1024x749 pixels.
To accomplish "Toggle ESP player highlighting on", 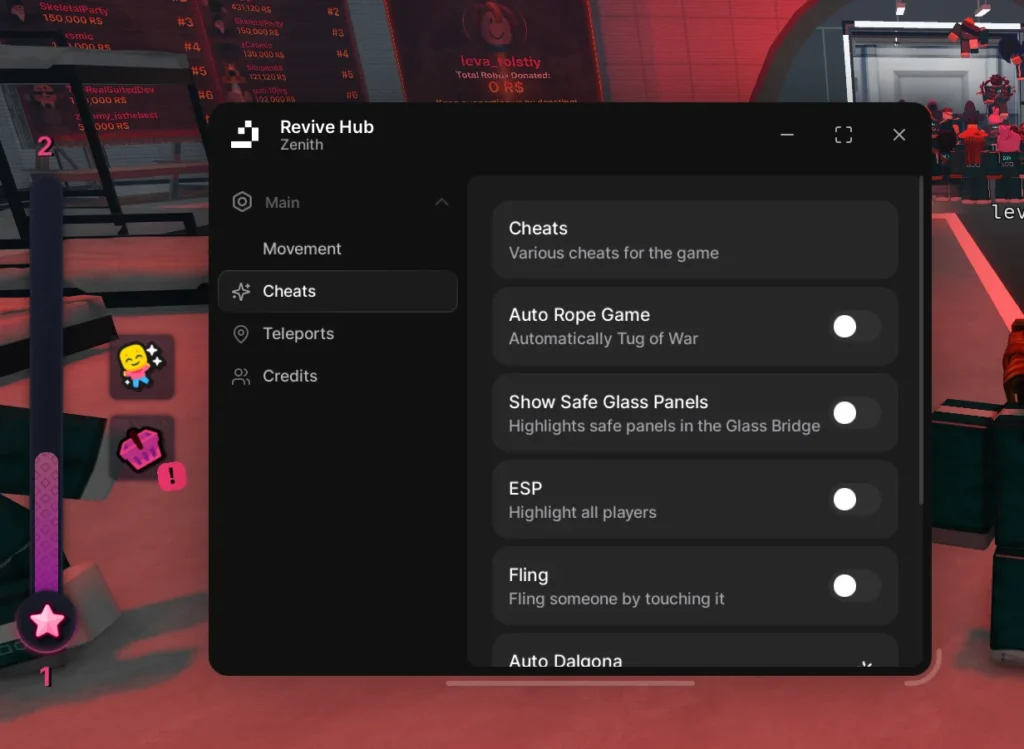I will point(855,500).
